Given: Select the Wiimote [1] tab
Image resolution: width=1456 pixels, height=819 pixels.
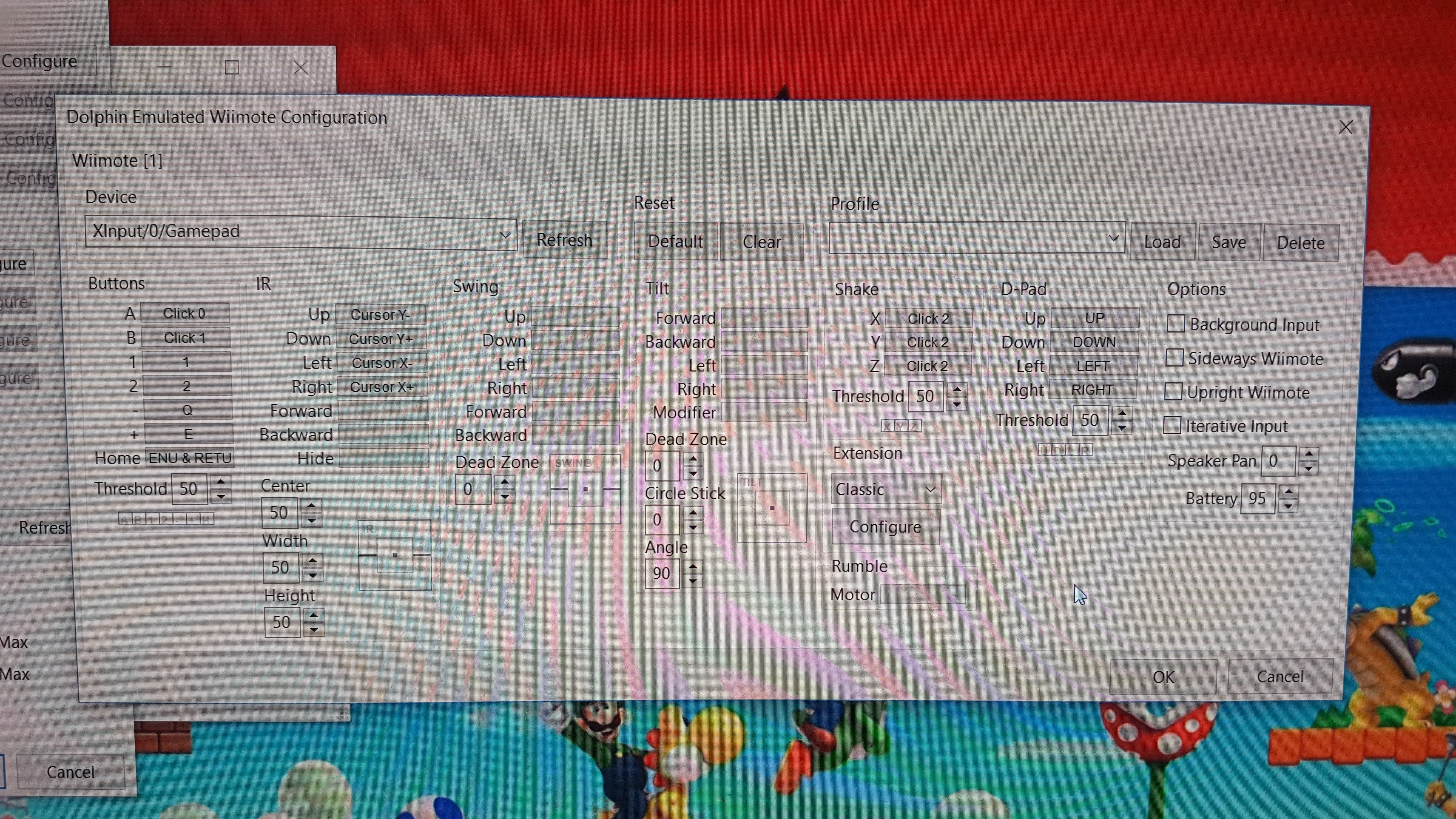Looking at the screenshot, I should (x=117, y=161).
